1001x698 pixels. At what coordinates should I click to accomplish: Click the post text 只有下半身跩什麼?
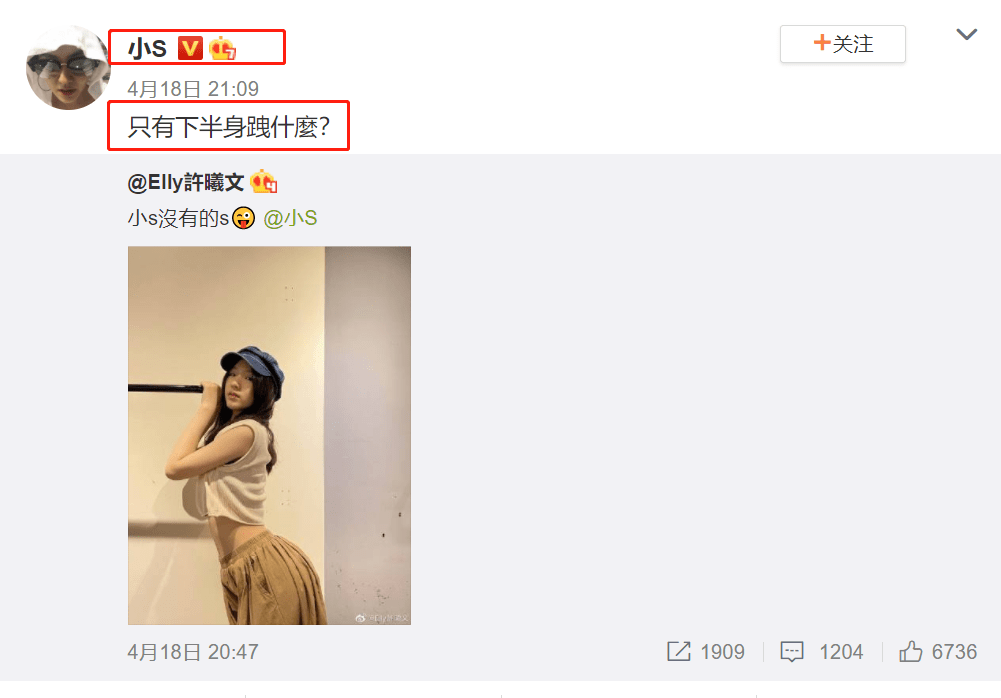[228, 126]
